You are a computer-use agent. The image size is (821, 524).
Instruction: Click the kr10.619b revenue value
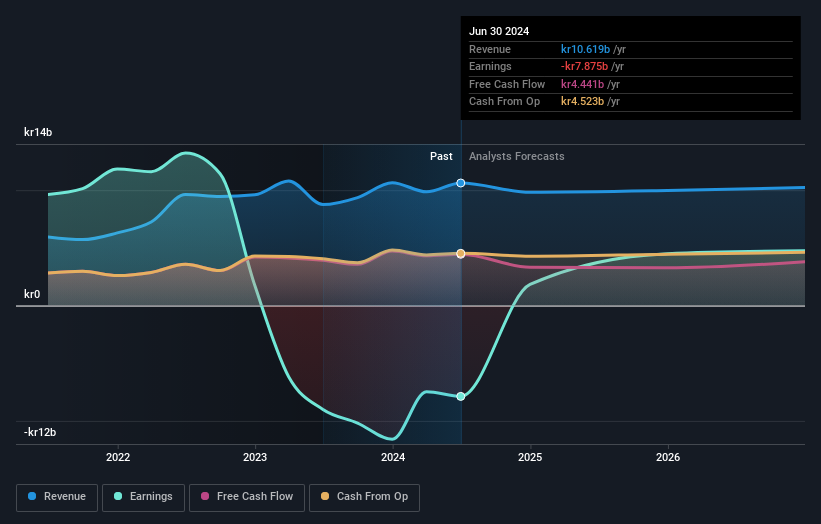point(585,49)
